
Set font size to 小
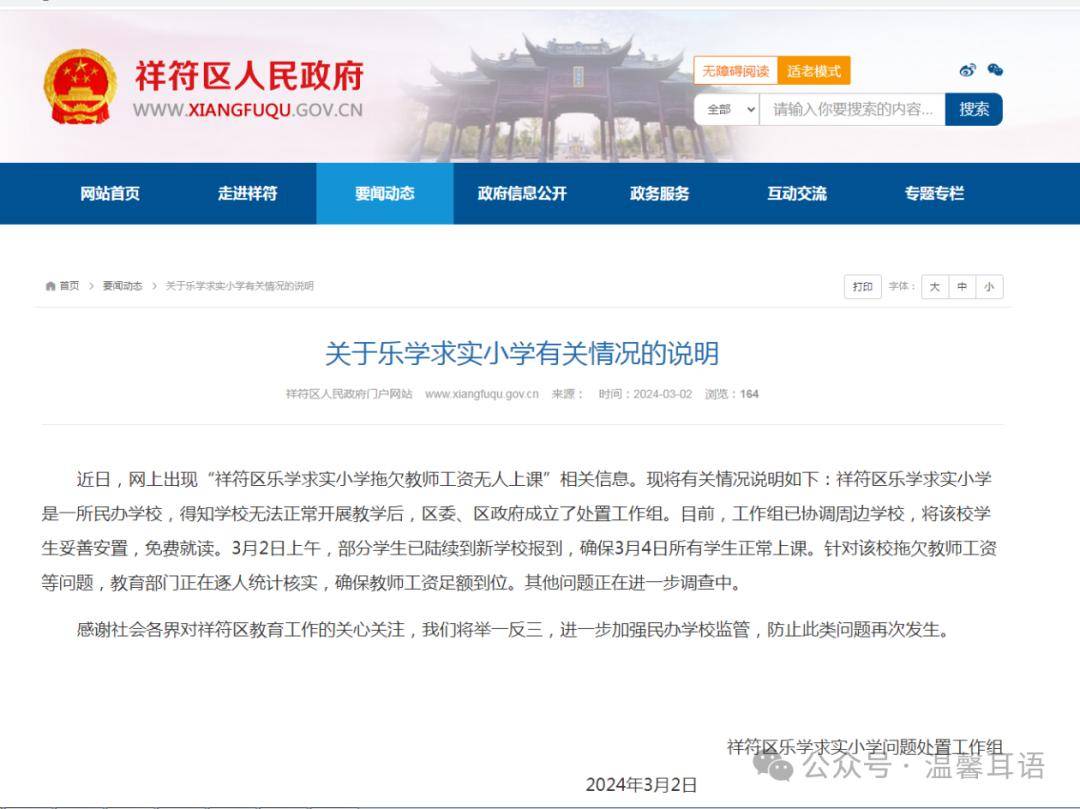pyautogui.click(x=988, y=287)
